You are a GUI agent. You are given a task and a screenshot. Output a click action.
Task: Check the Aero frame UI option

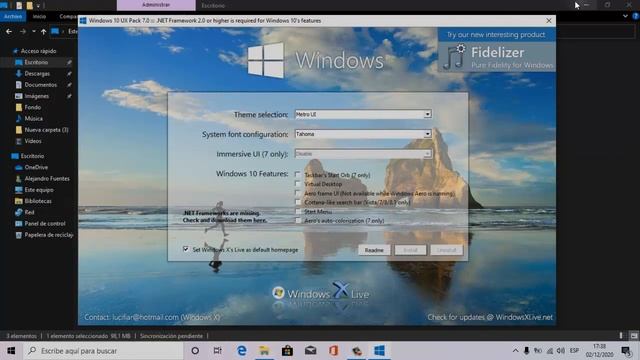tap(298, 193)
